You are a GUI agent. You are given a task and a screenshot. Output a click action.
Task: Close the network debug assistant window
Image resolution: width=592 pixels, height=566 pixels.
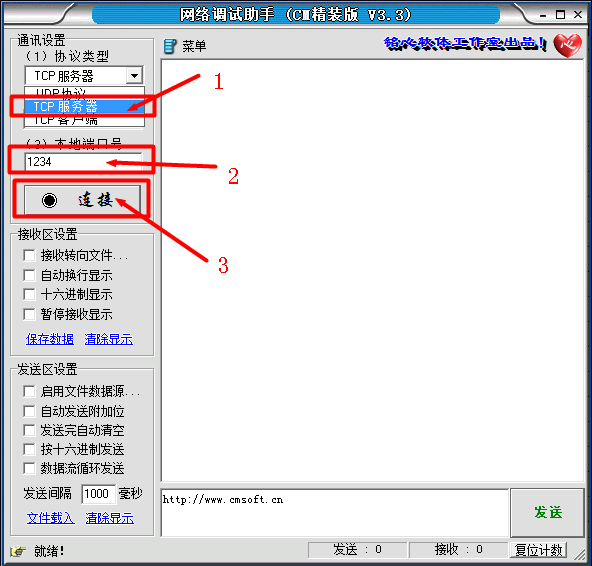click(x=578, y=14)
